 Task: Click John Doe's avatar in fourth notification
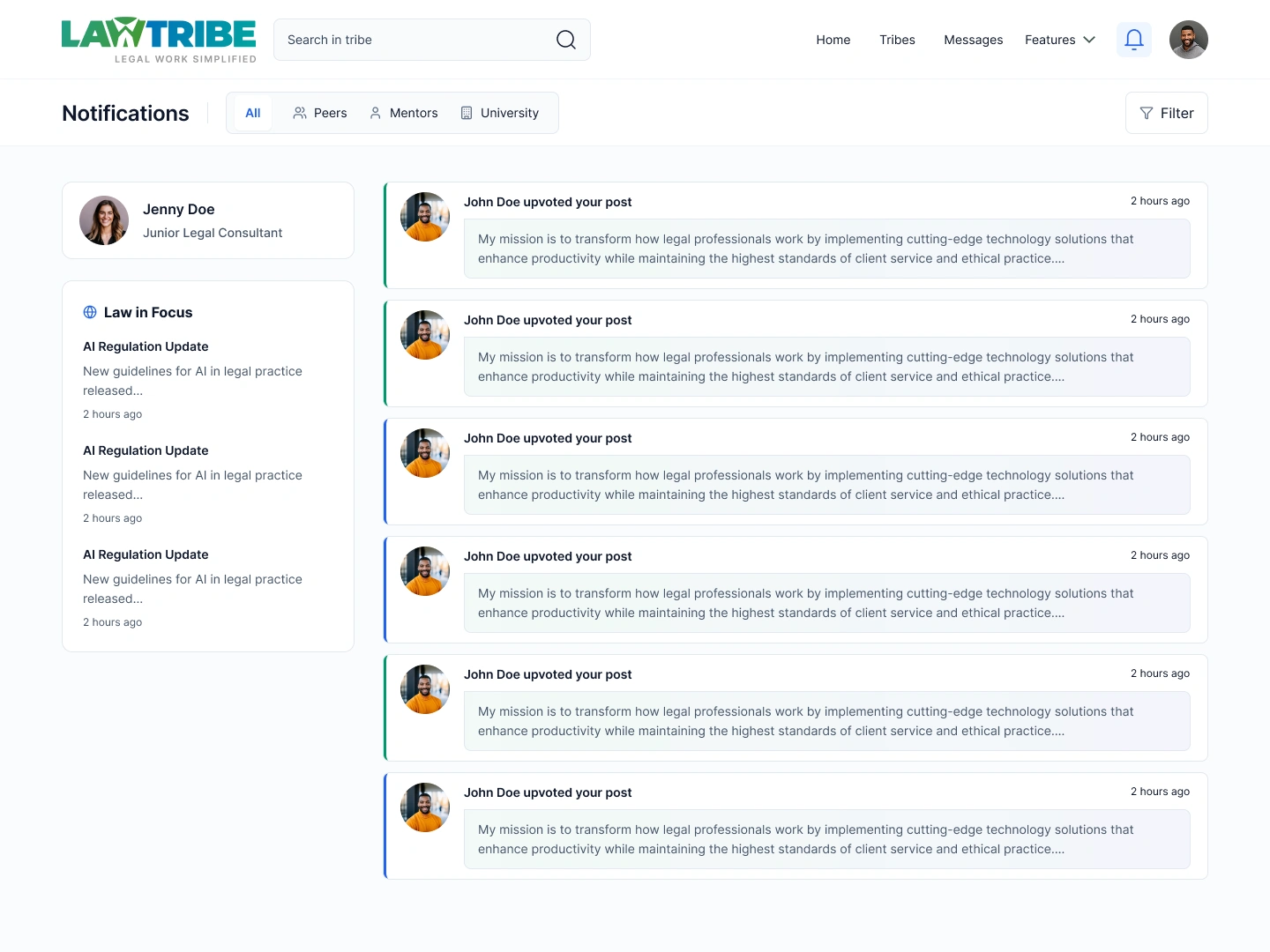(x=425, y=571)
